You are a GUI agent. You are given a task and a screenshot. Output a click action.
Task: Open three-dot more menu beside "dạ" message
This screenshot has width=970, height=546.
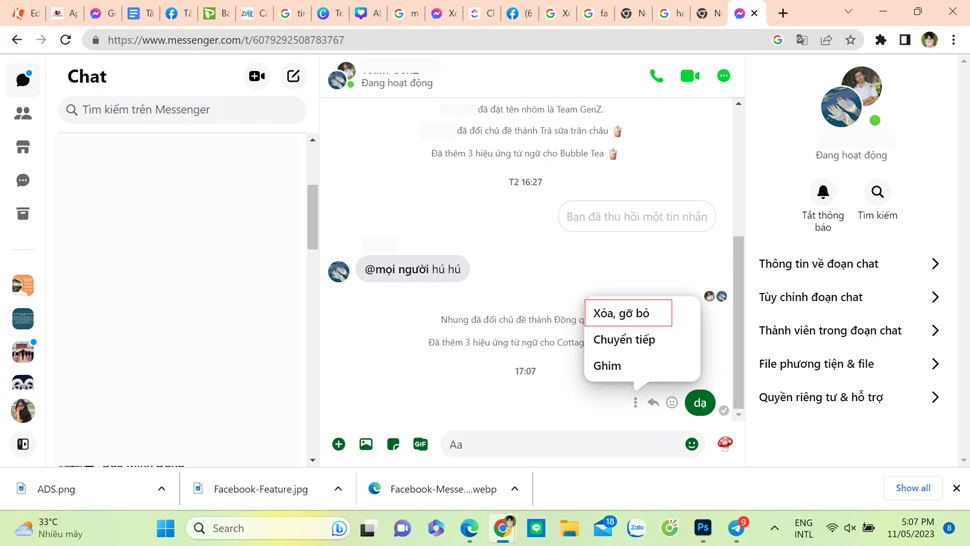pyautogui.click(x=635, y=403)
